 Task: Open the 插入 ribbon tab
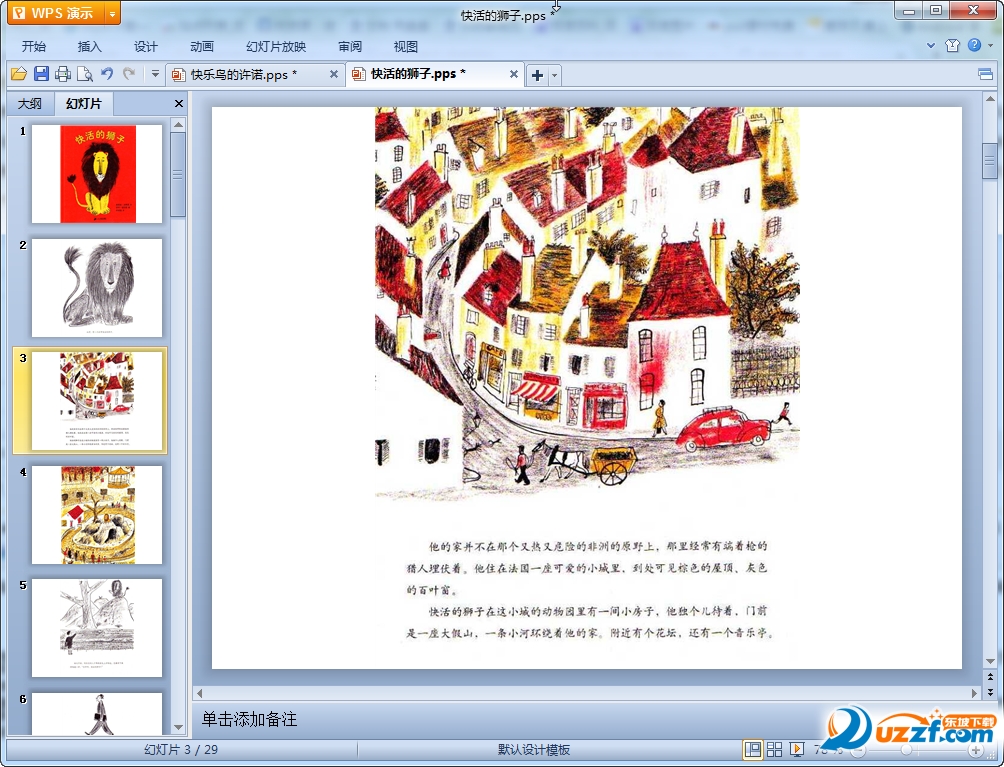click(90, 47)
